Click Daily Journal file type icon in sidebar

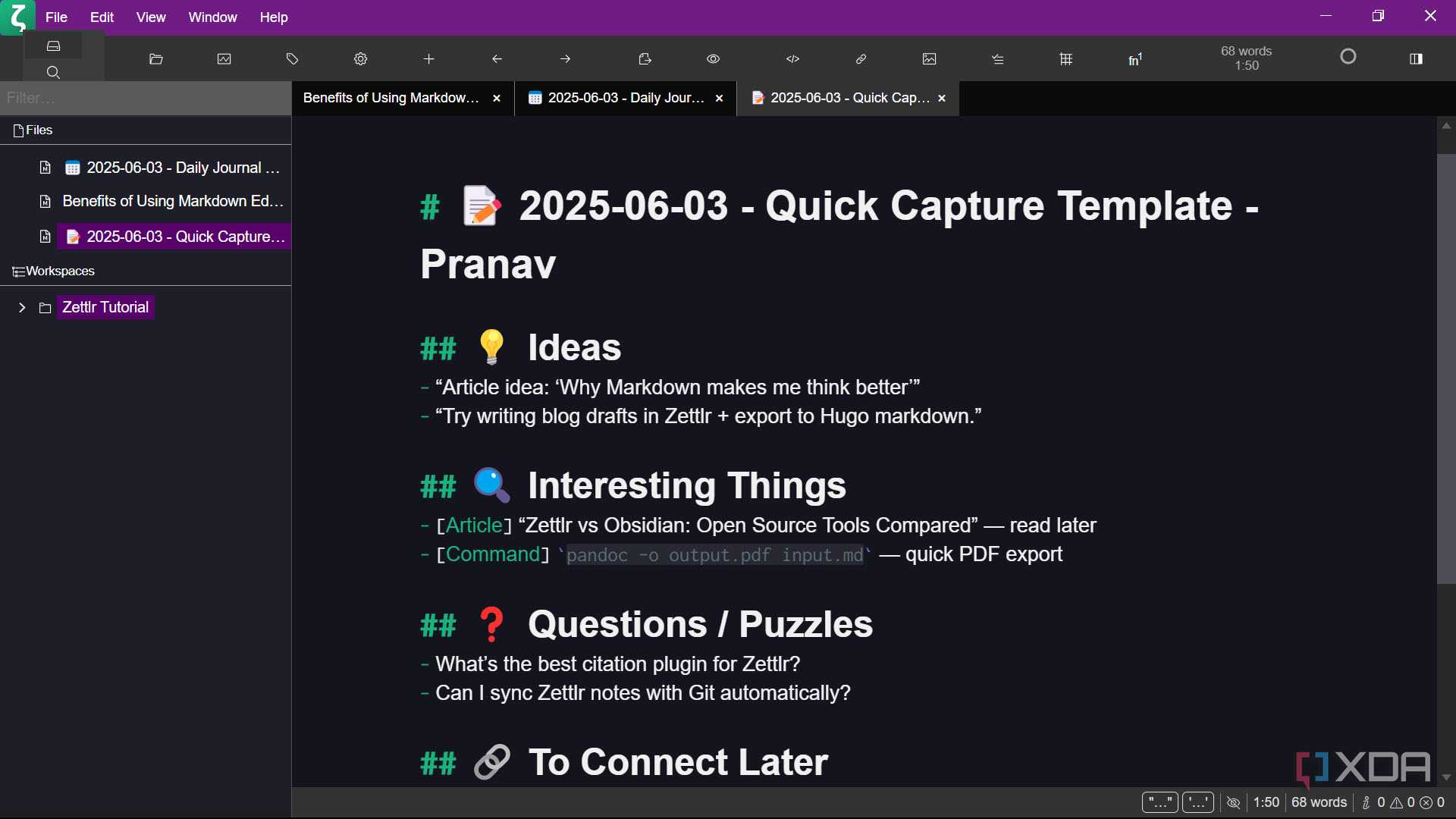click(45, 168)
